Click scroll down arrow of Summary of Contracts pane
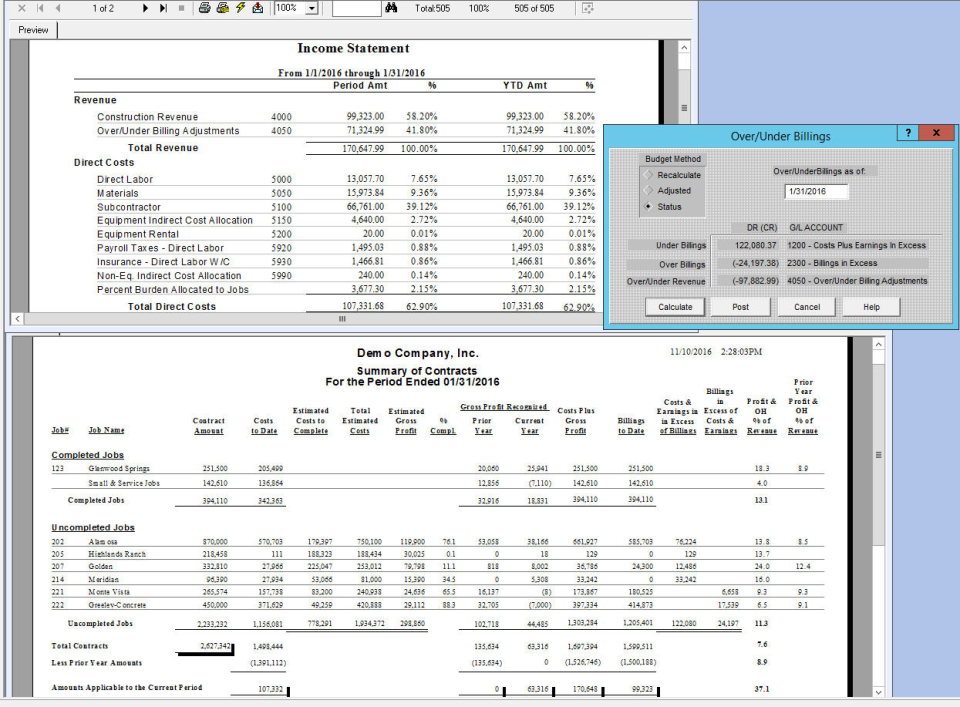960x707 pixels. tap(879, 692)
